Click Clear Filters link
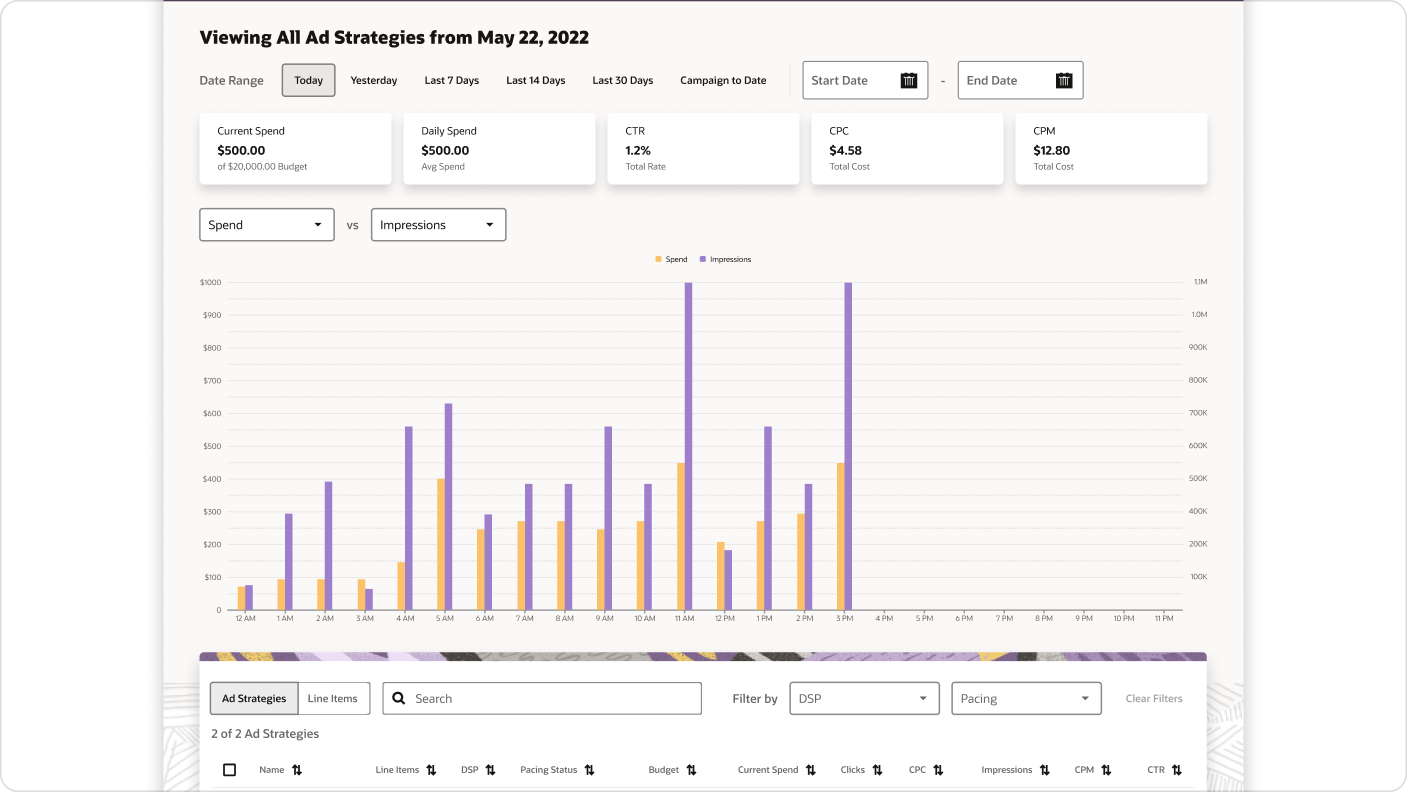This screenshot has width=1407, height=792. tap(1154, 698)
